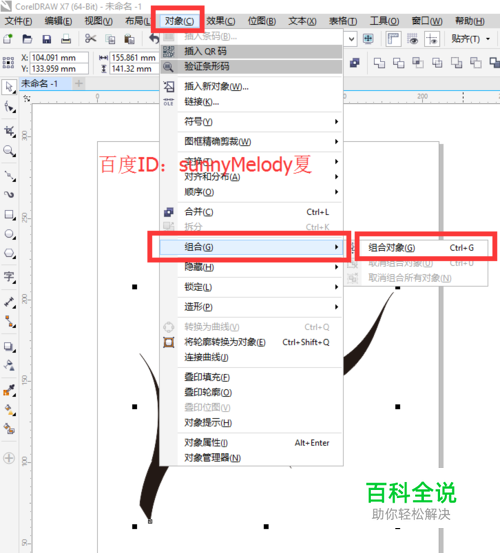The width and height of the screenshot is (500, 553).
Task: Click the Open folder icon
Action: pos(27,39)
